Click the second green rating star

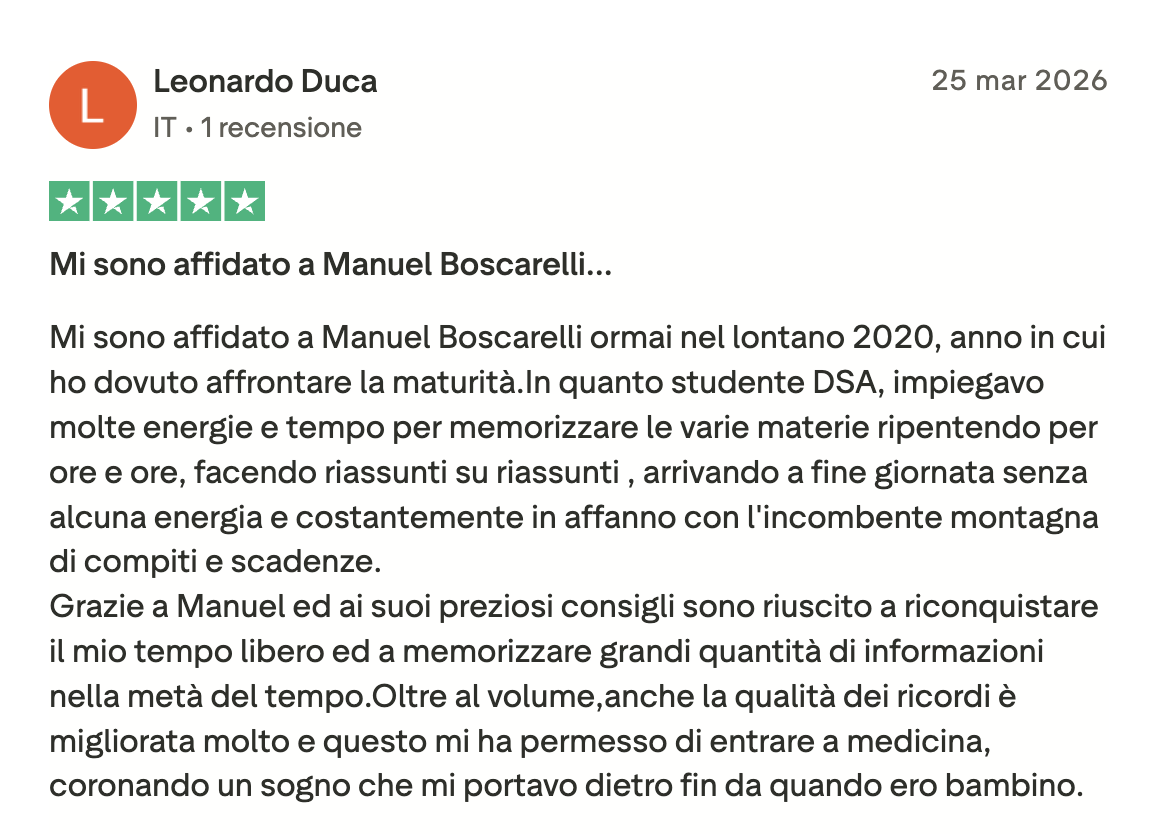pos(113,201)
